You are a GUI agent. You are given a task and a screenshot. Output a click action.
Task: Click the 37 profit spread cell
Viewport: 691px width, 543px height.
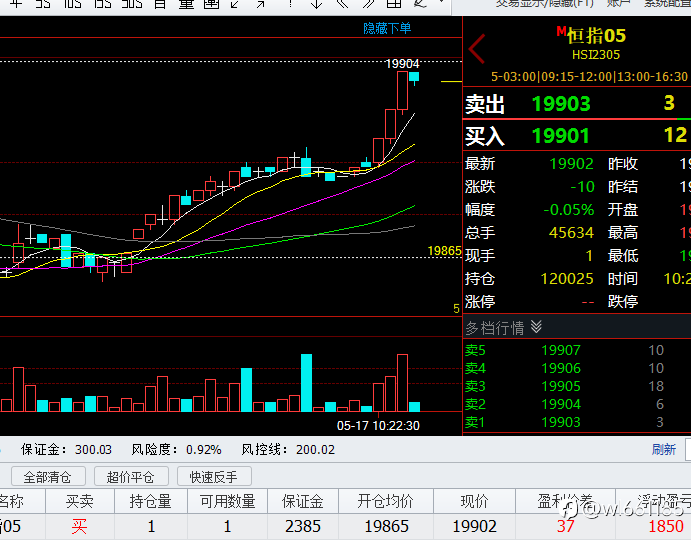pyautogui.click(x=565, y=527)
